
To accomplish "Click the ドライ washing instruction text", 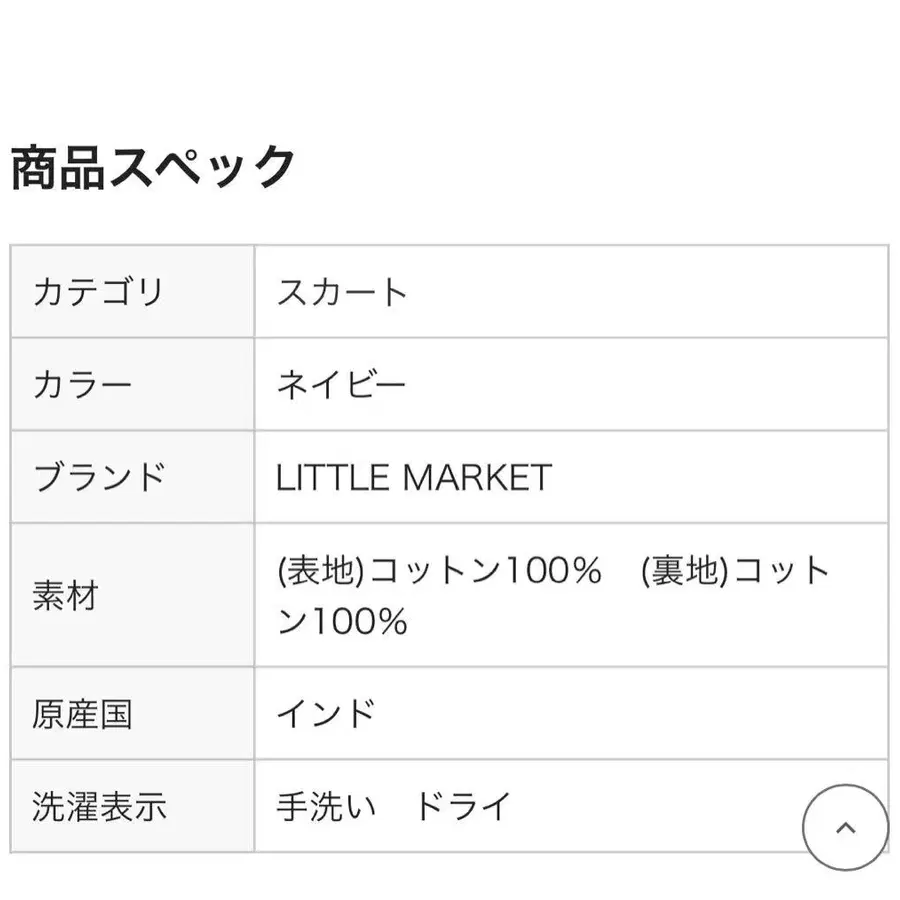I will [x=463, y=806].
